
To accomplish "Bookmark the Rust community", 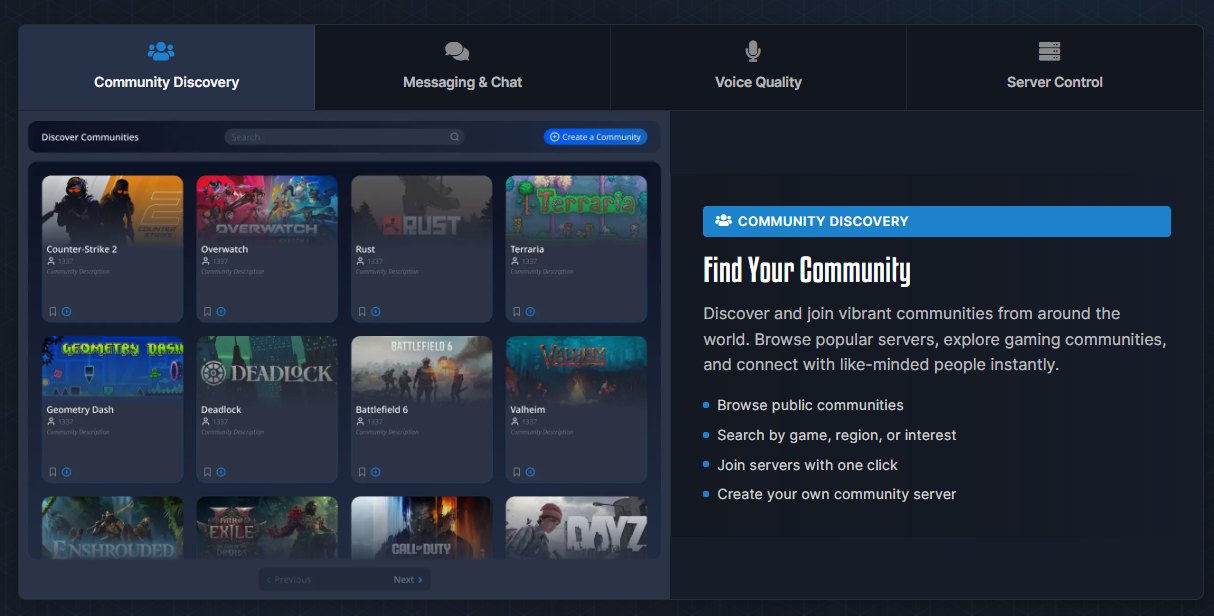I will (x=362, y=312).
